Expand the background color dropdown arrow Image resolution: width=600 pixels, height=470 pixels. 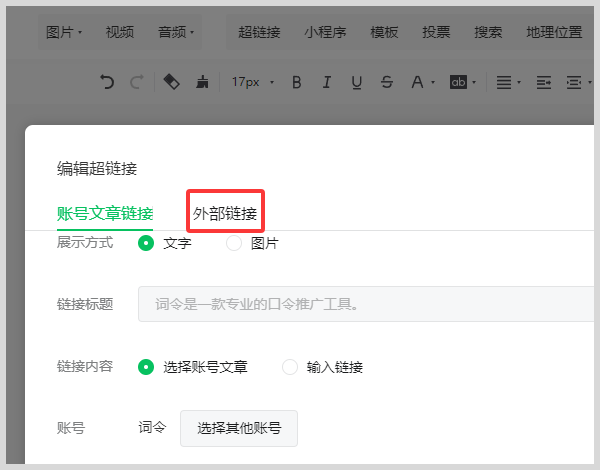474,82
